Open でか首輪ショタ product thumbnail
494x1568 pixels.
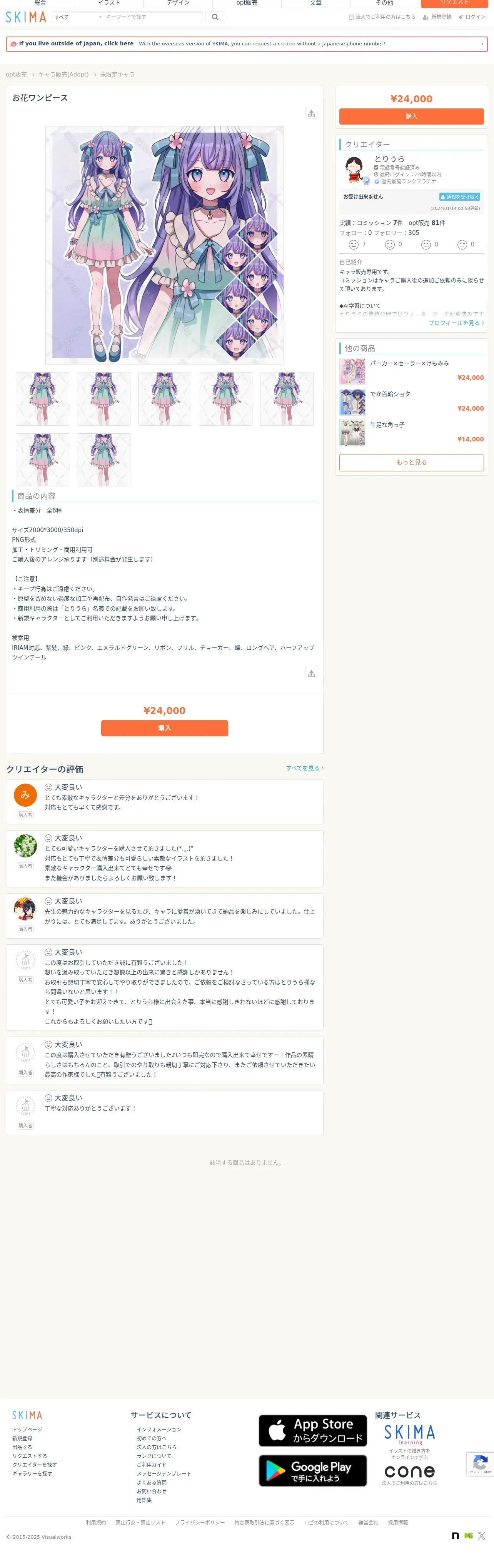point(353,402)
